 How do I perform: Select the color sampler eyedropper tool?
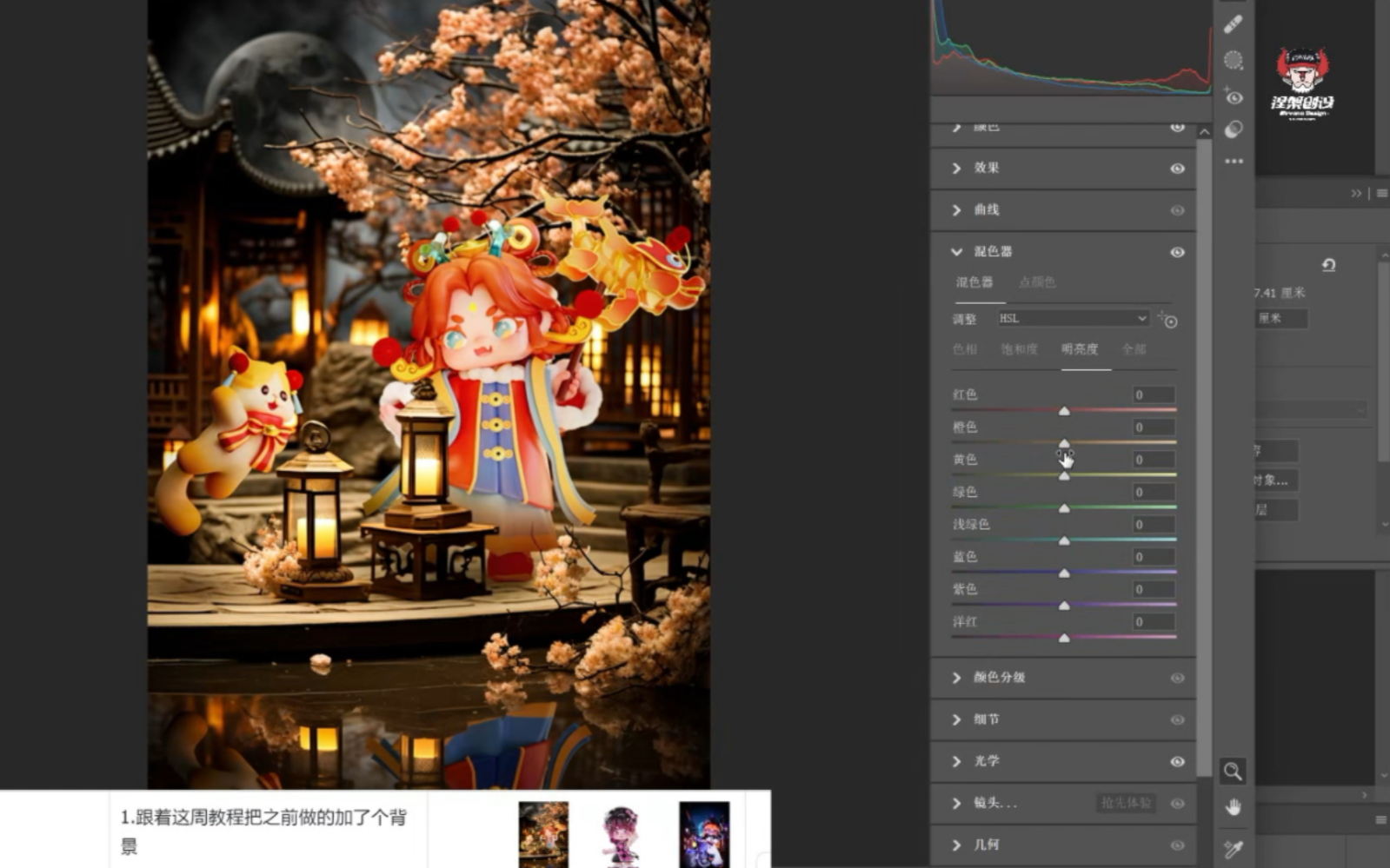point(1233,849)
